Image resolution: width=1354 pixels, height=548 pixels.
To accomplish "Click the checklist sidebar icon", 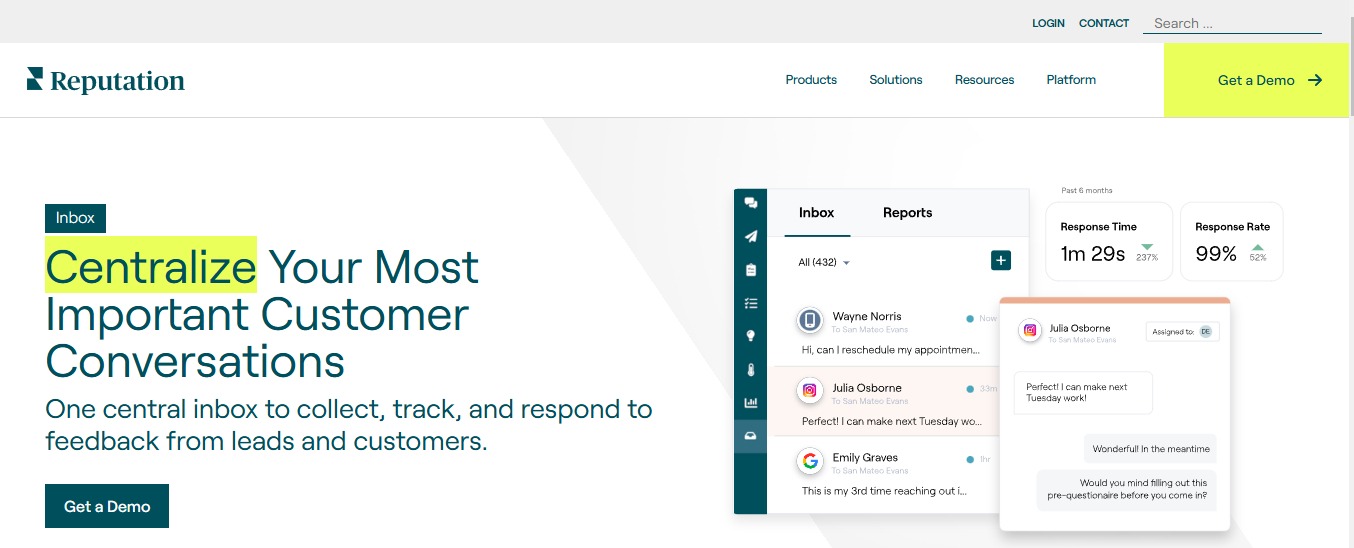I will point(751,303).
